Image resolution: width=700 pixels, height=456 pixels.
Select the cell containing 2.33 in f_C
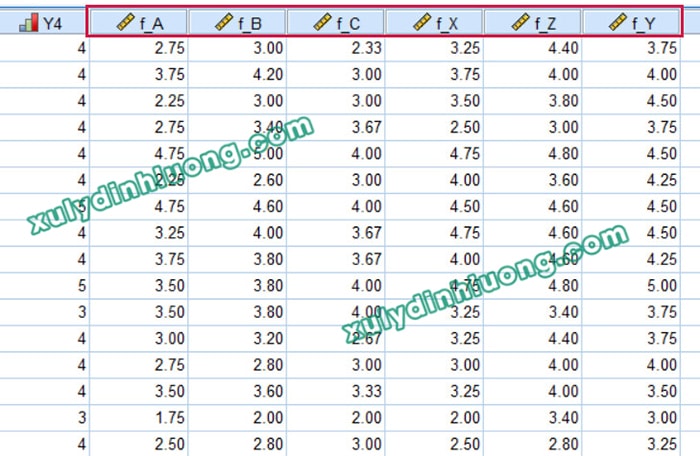point(364,46)
